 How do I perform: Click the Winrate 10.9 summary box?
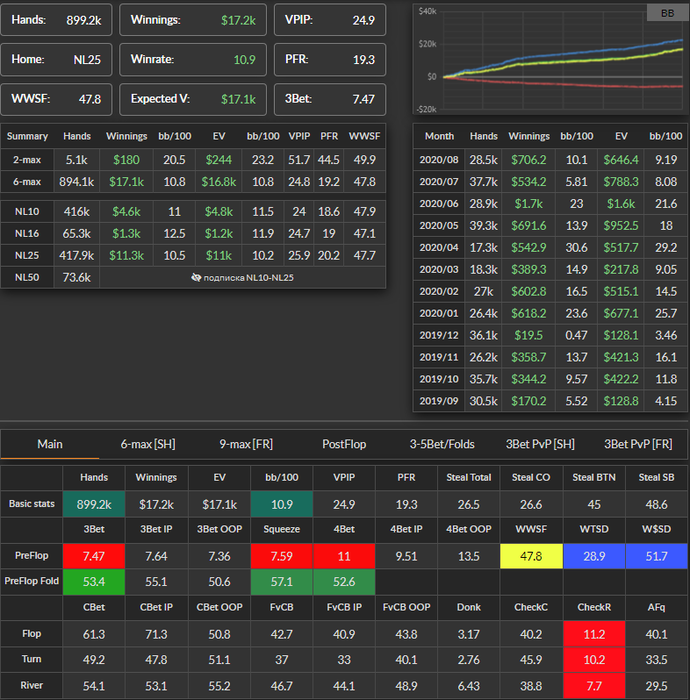(192, 59)
